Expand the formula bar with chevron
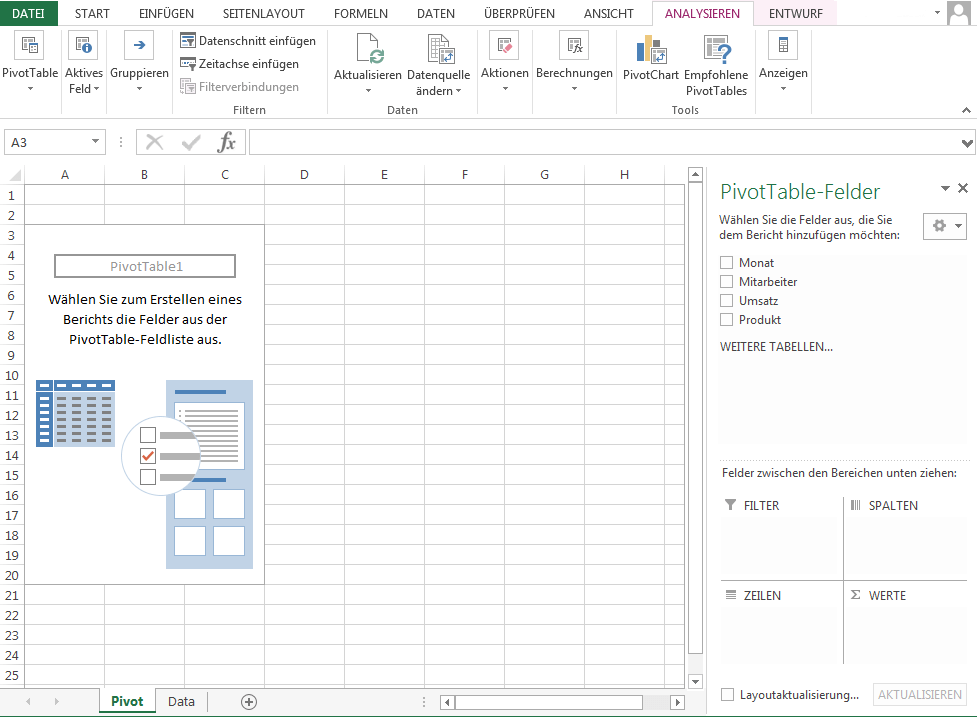Screen dimensions: 977x717 966,143
